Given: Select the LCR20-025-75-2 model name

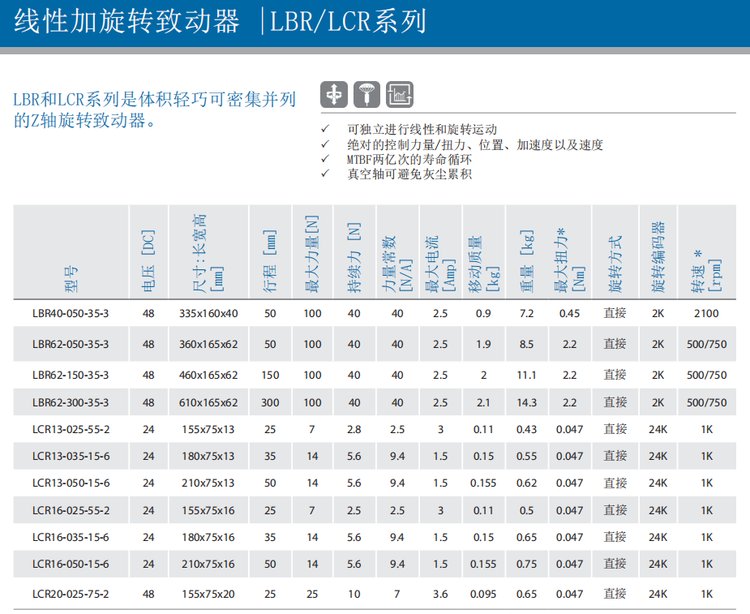Looking at the screenshot, I should [70, 593].
